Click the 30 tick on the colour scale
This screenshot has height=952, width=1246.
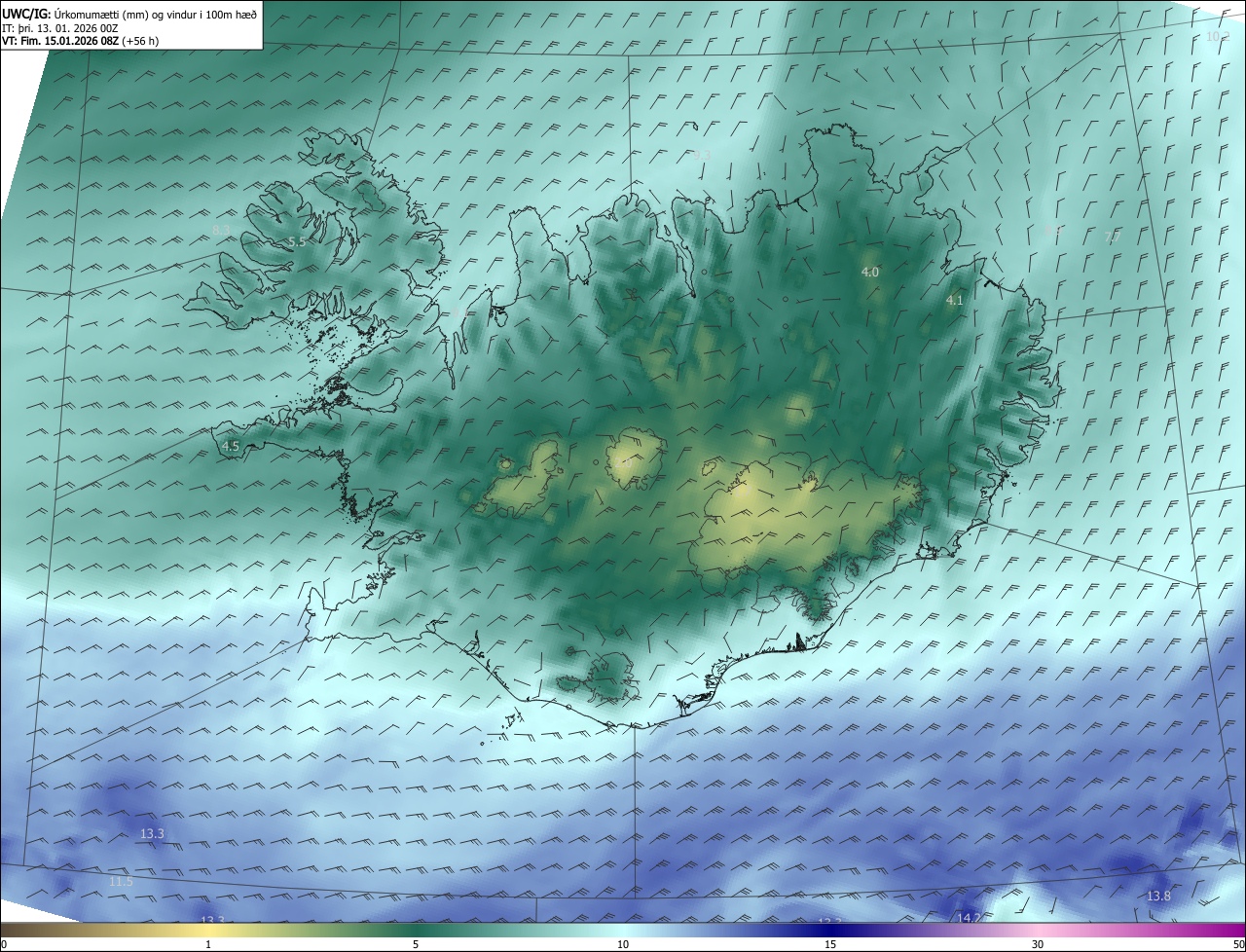(1038, 944)
